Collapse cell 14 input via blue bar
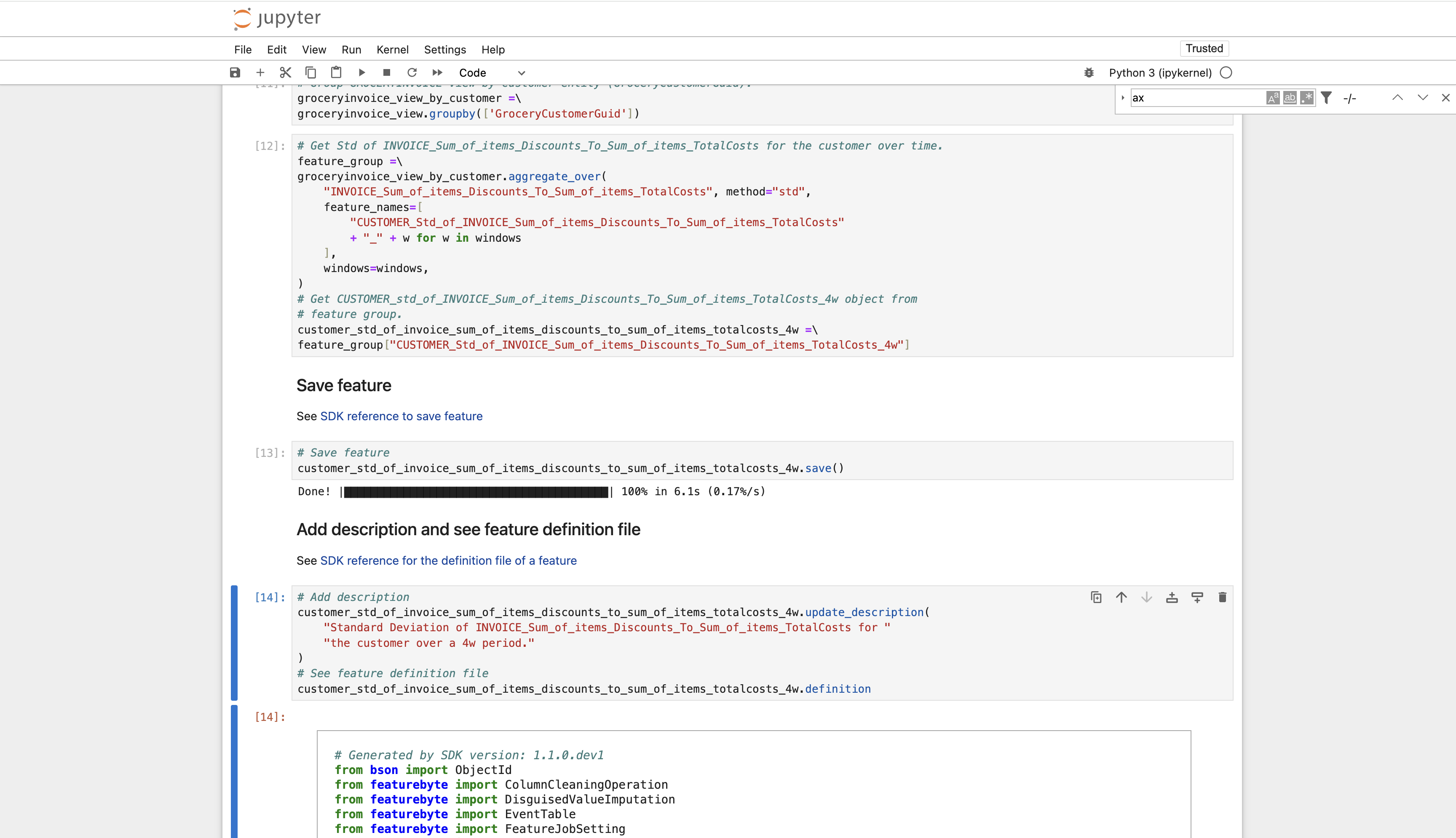 [234, 643]
